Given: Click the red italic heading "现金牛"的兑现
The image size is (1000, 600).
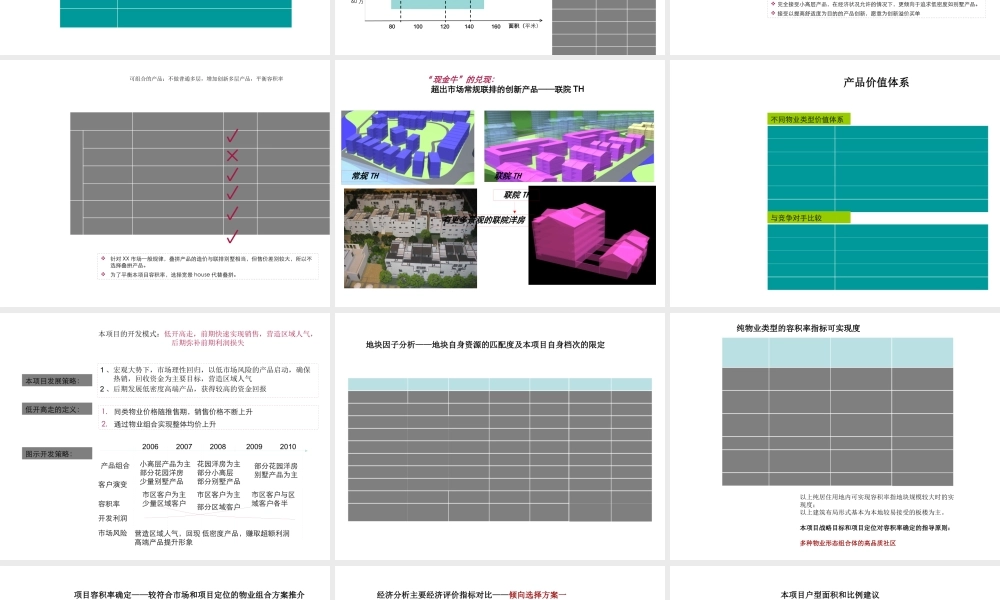Looking at the screenshot, I should (461, 79).
